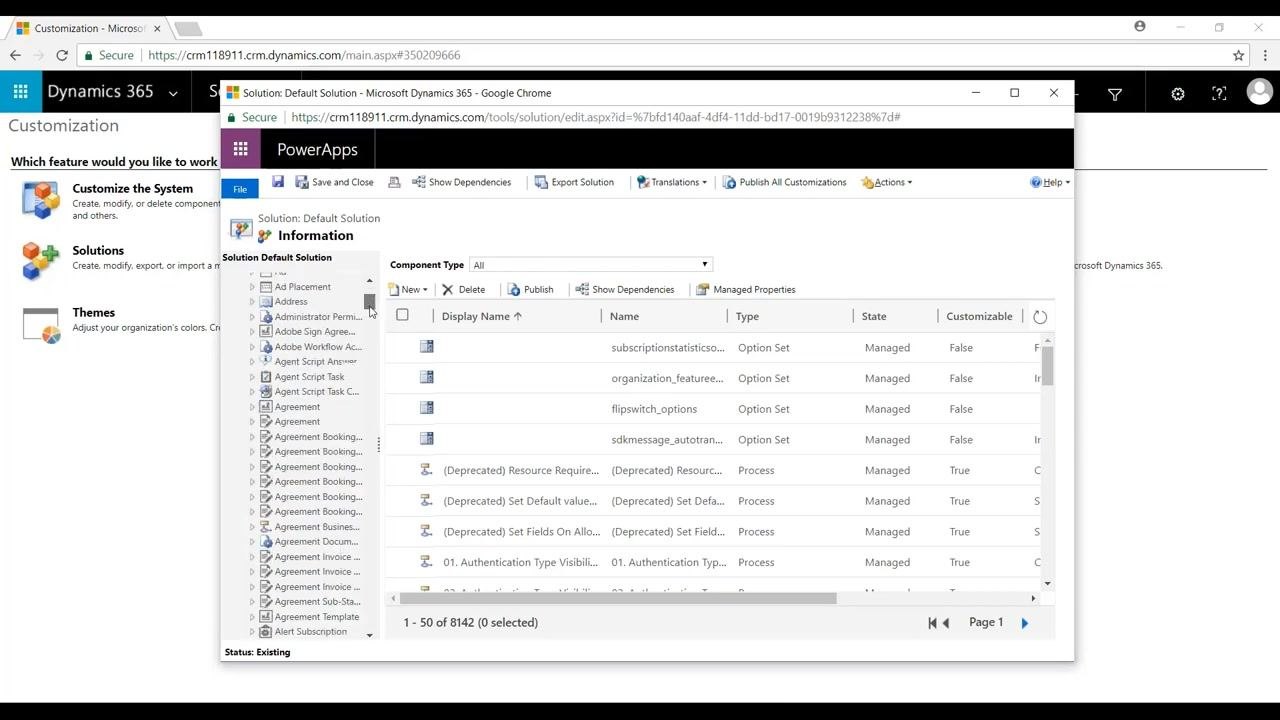Open the File menu button

[240, 189]
